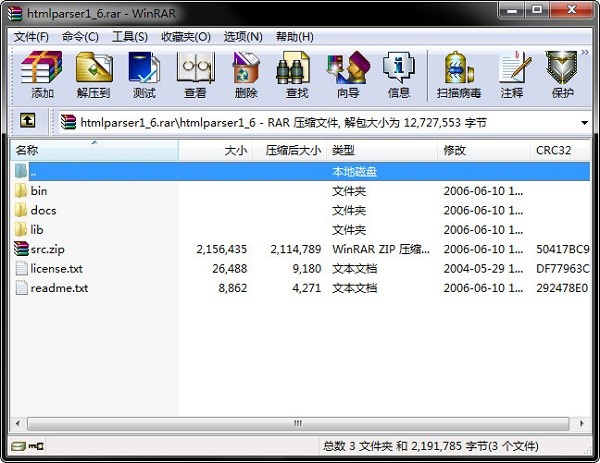Click the src.zip archive icon
The image size is (600, 463).
click(x=21, y=249)
